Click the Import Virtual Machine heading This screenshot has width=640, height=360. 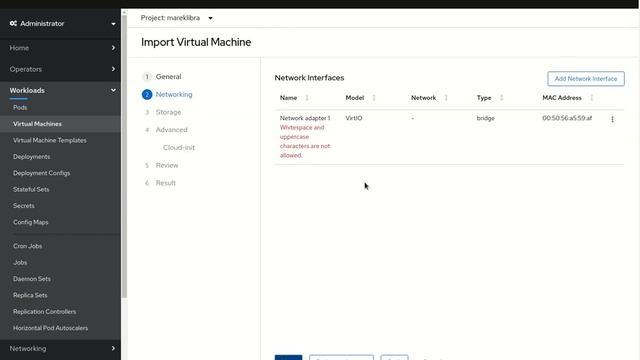pyautogui.click(x=196, y=42)
